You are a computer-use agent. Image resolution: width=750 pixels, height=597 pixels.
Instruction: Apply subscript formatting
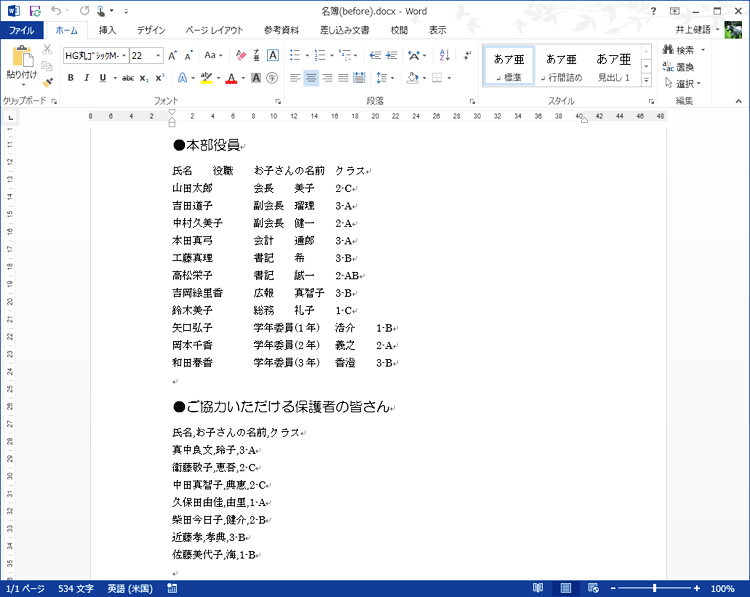point(144,77)
